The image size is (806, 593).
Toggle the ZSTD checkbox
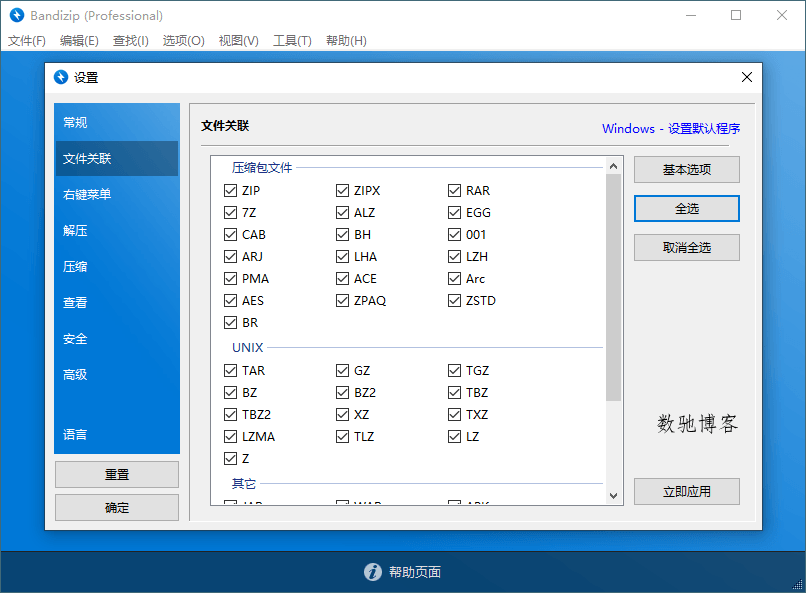pos(454,300)
